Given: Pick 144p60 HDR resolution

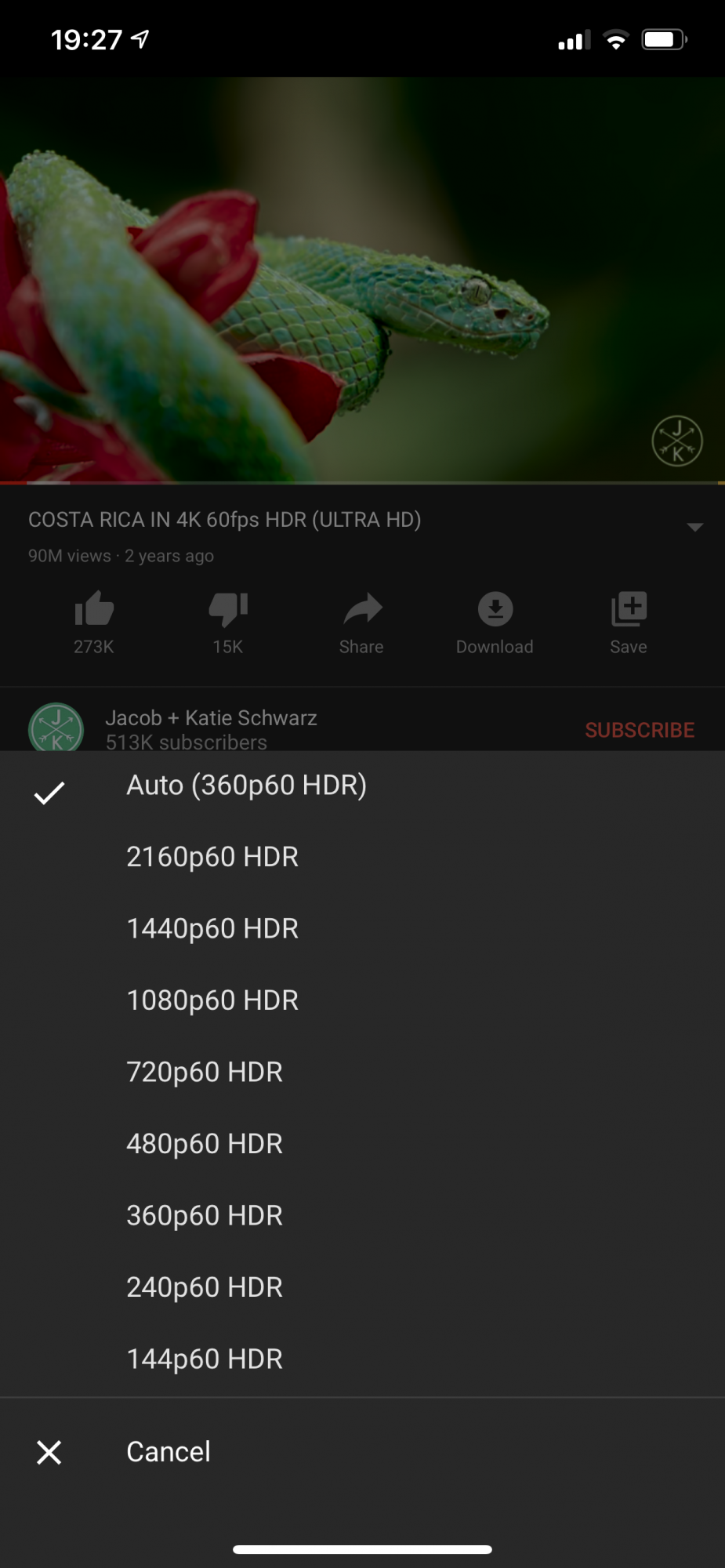Looking at the screenshot, I should click(x=362, y=1359).
